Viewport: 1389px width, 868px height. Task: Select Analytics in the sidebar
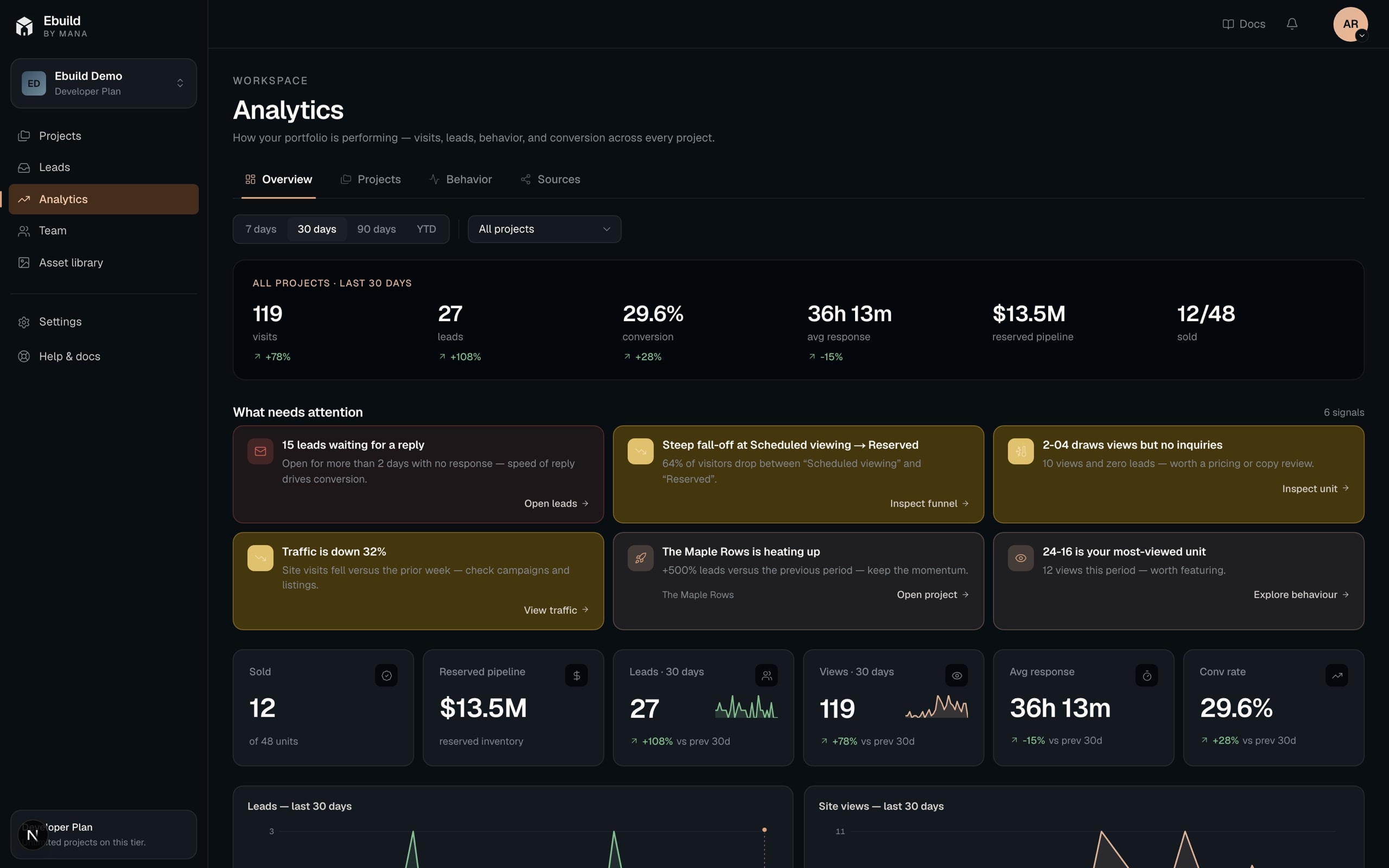(103, 199)
